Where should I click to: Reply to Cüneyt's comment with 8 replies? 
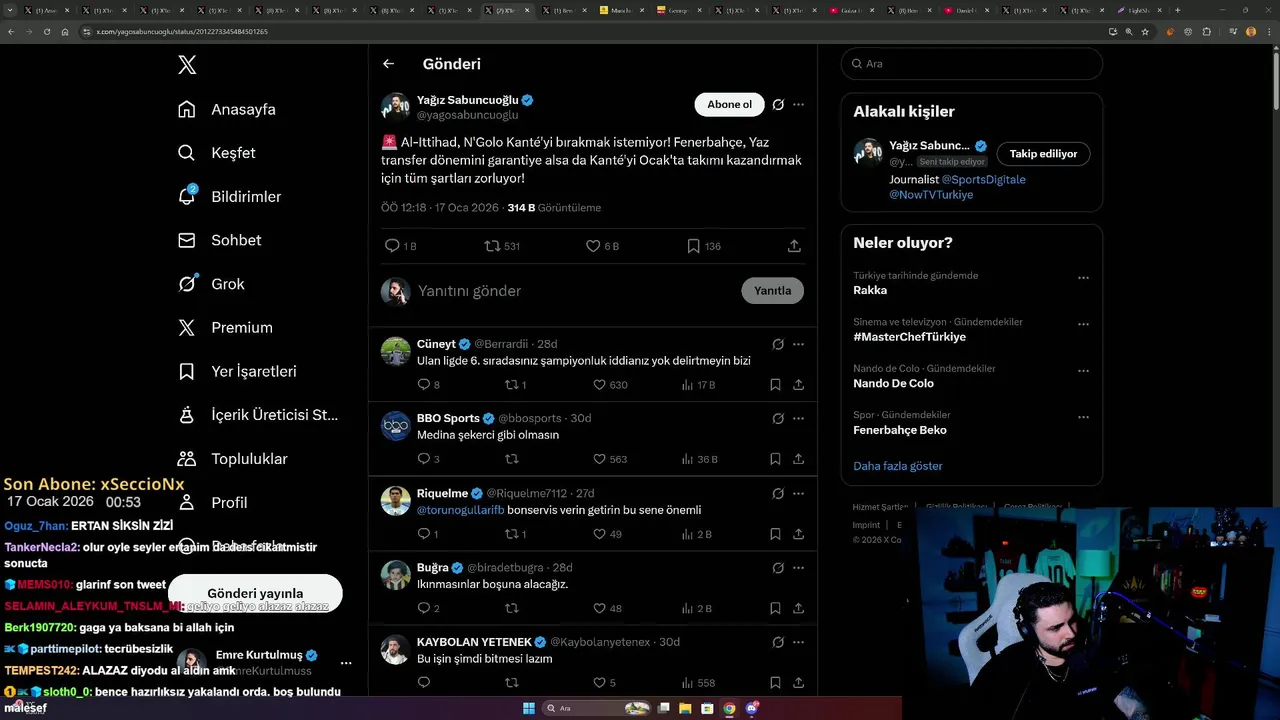point(428,385)
